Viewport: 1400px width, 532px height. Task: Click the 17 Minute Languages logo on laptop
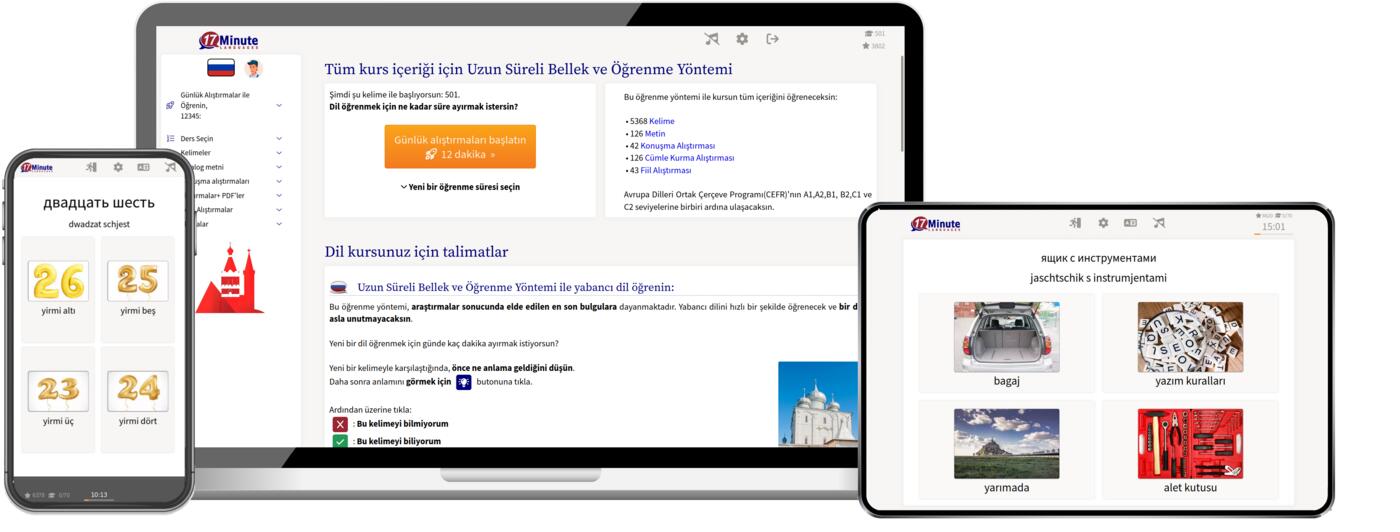(229, 40)
